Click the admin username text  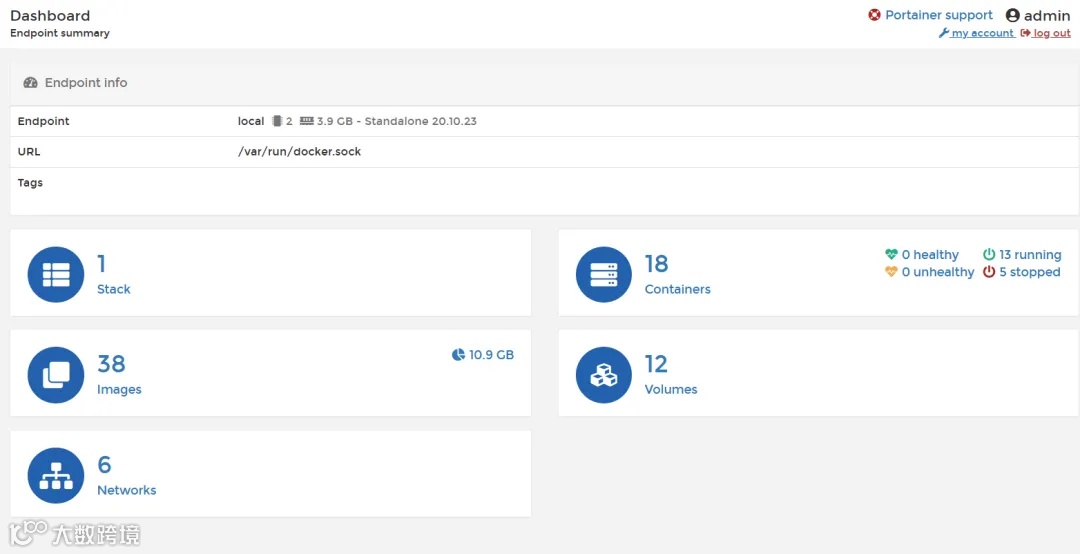1047,15
